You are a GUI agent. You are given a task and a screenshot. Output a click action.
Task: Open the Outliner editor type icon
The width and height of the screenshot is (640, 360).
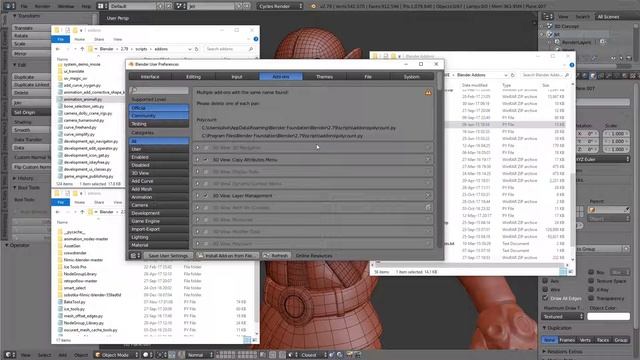pyautogui.click(x=547, y=16)
